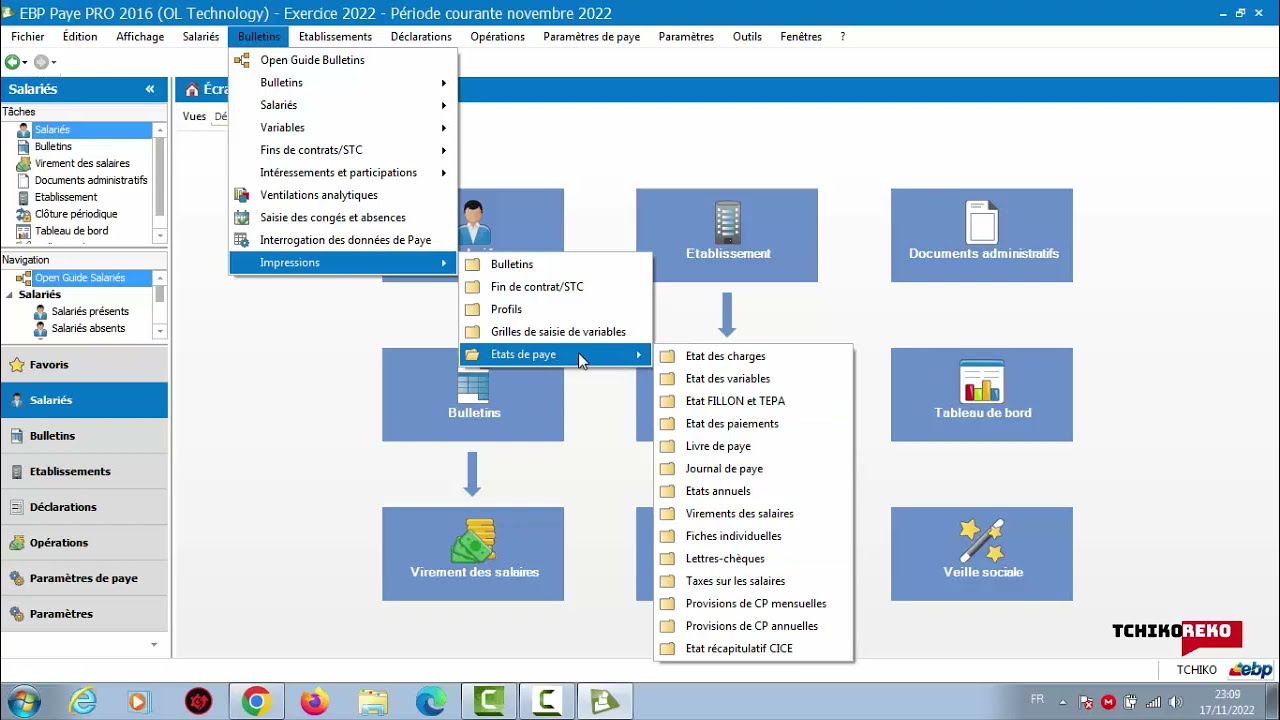Open Internet Explorer from the taskbar
Screen dimensions: 1280x720
click(x=82, y=702)
